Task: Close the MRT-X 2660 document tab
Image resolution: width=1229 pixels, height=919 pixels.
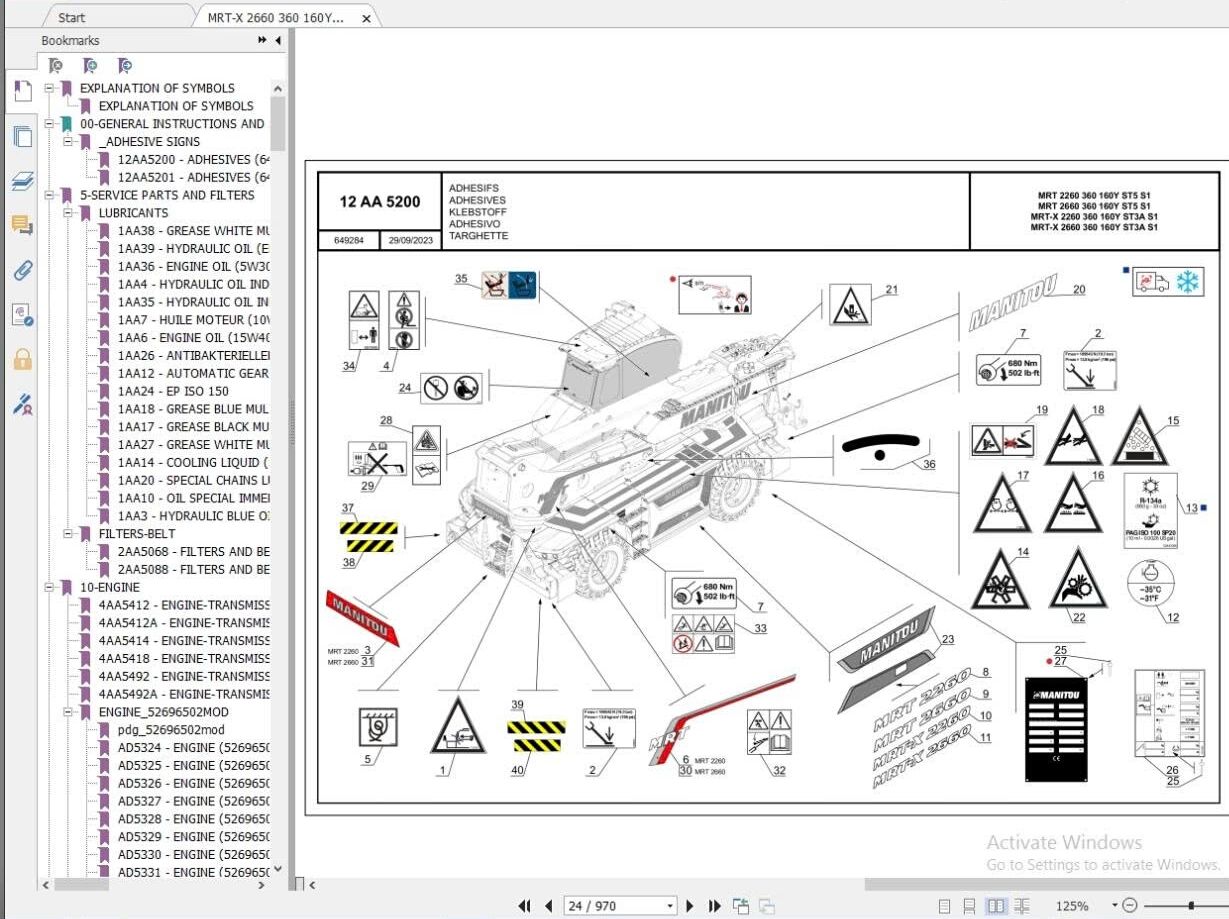Action: coord(366,18)
